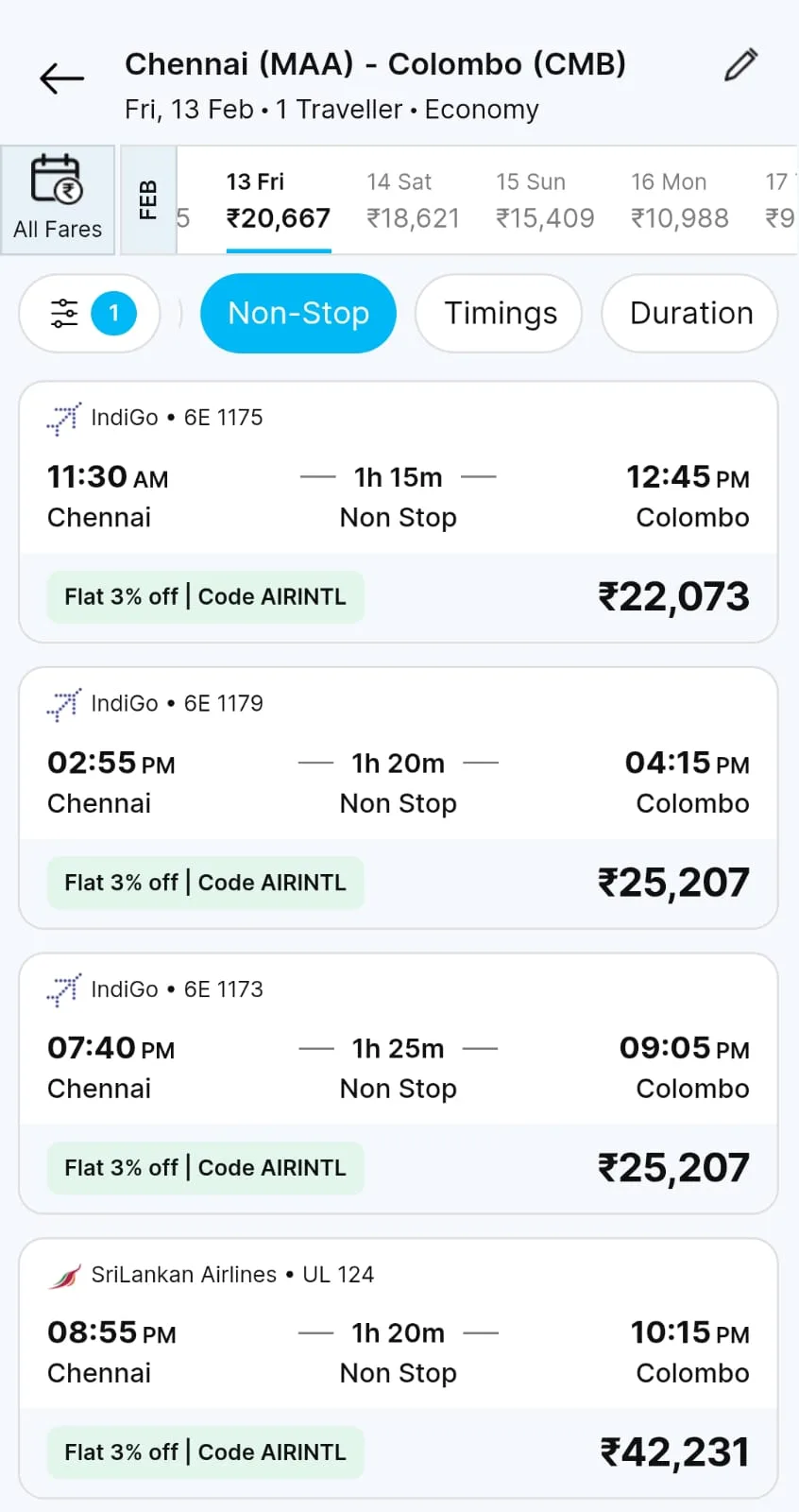The height and width of the screenshot is (1512, 799).
Task: Choose the 07:40 PM IndiGo flight card
Action: pos(399,1068)
